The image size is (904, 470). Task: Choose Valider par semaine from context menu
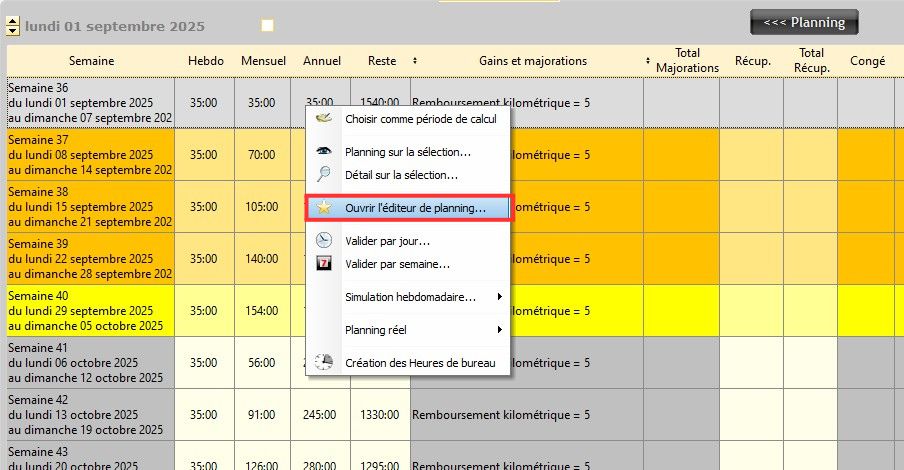(397, 264)
